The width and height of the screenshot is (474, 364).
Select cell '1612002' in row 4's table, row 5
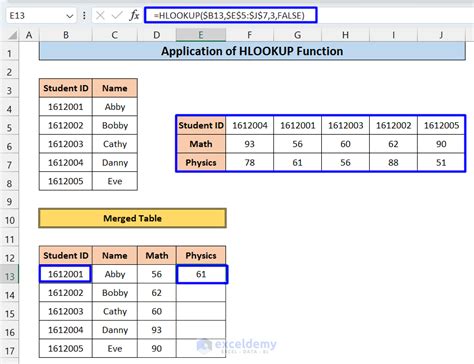66,126
